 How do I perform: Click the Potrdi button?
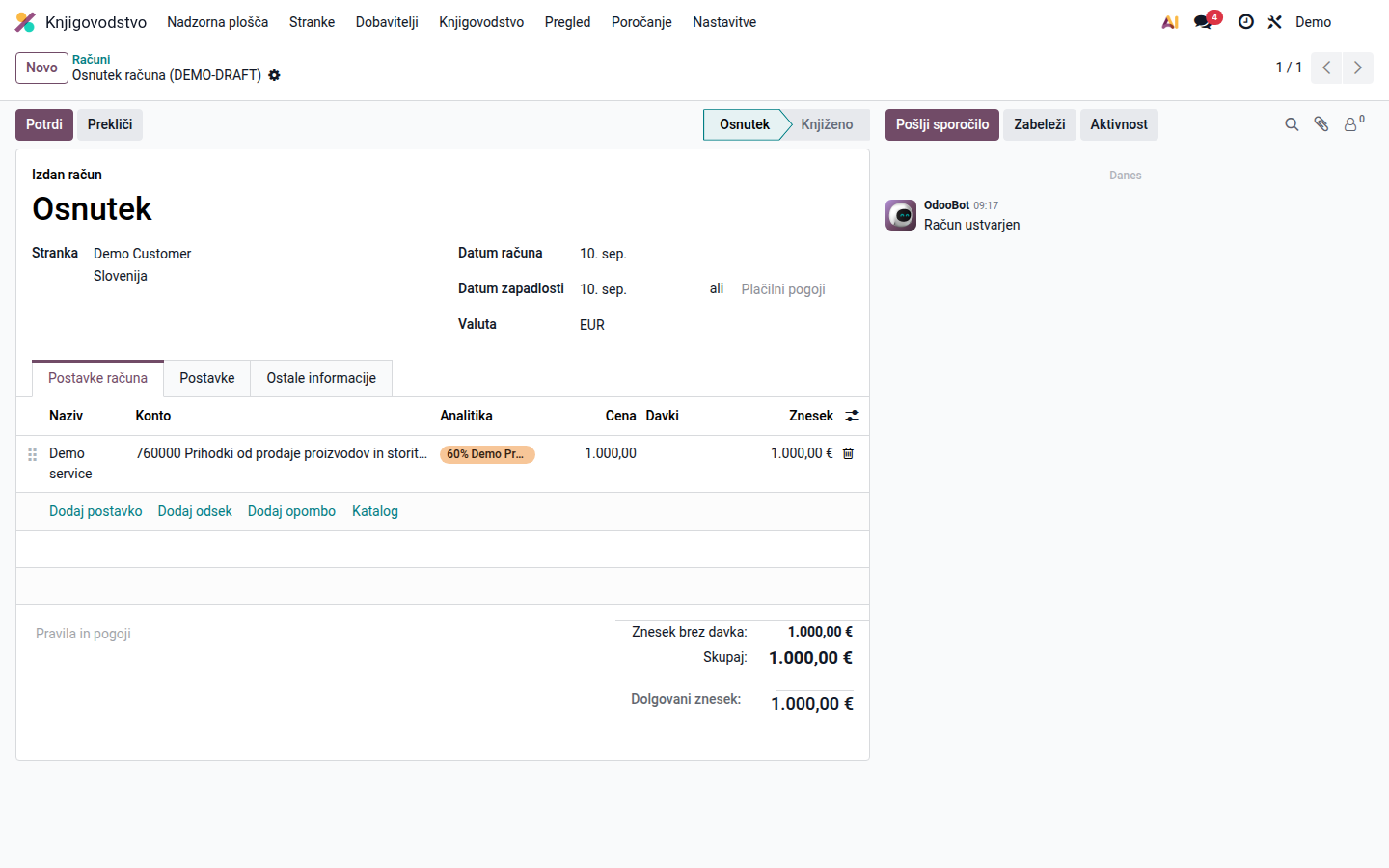click(44, 124)
